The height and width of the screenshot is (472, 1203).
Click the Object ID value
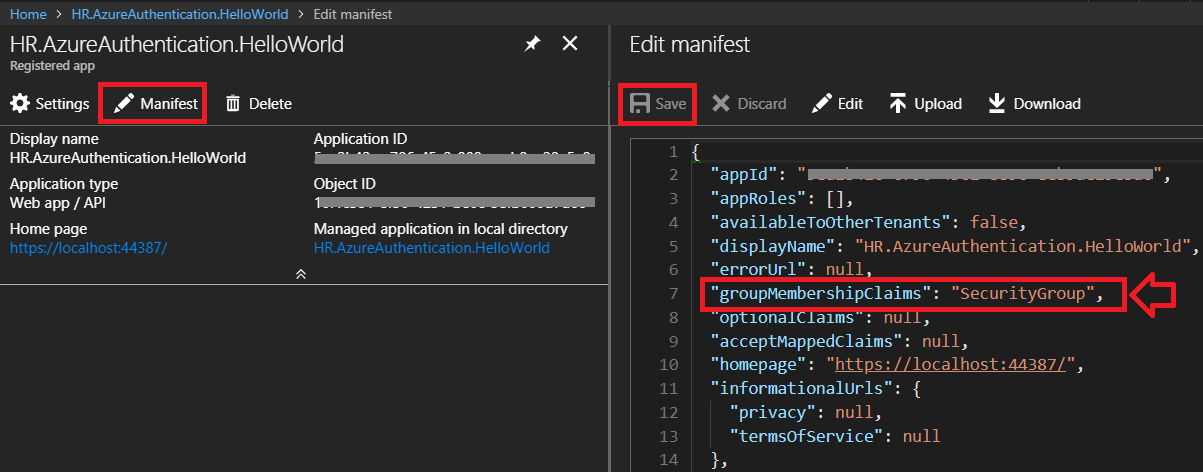point(454,203)
